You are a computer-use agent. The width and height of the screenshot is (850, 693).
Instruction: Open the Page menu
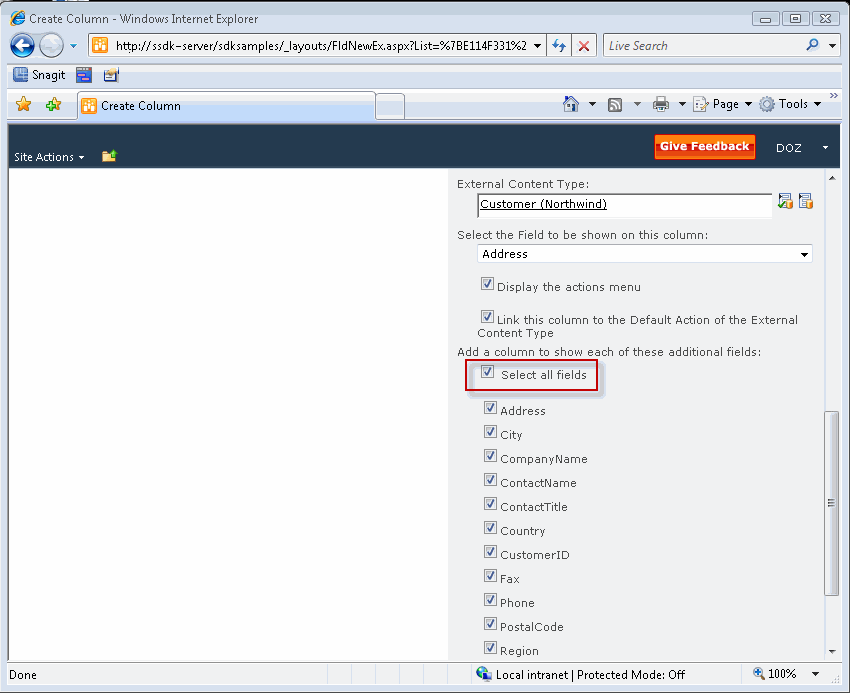pos(723,103)
